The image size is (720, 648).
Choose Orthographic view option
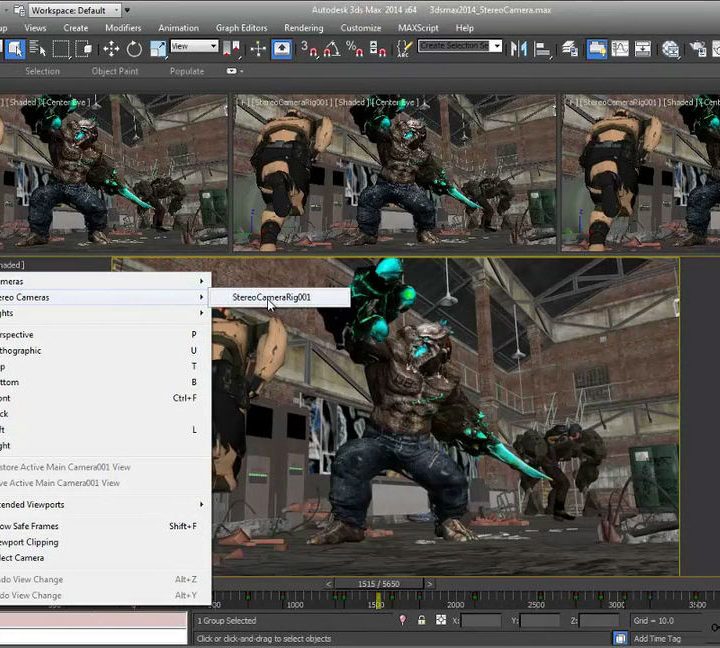click(x=103, y=350)
